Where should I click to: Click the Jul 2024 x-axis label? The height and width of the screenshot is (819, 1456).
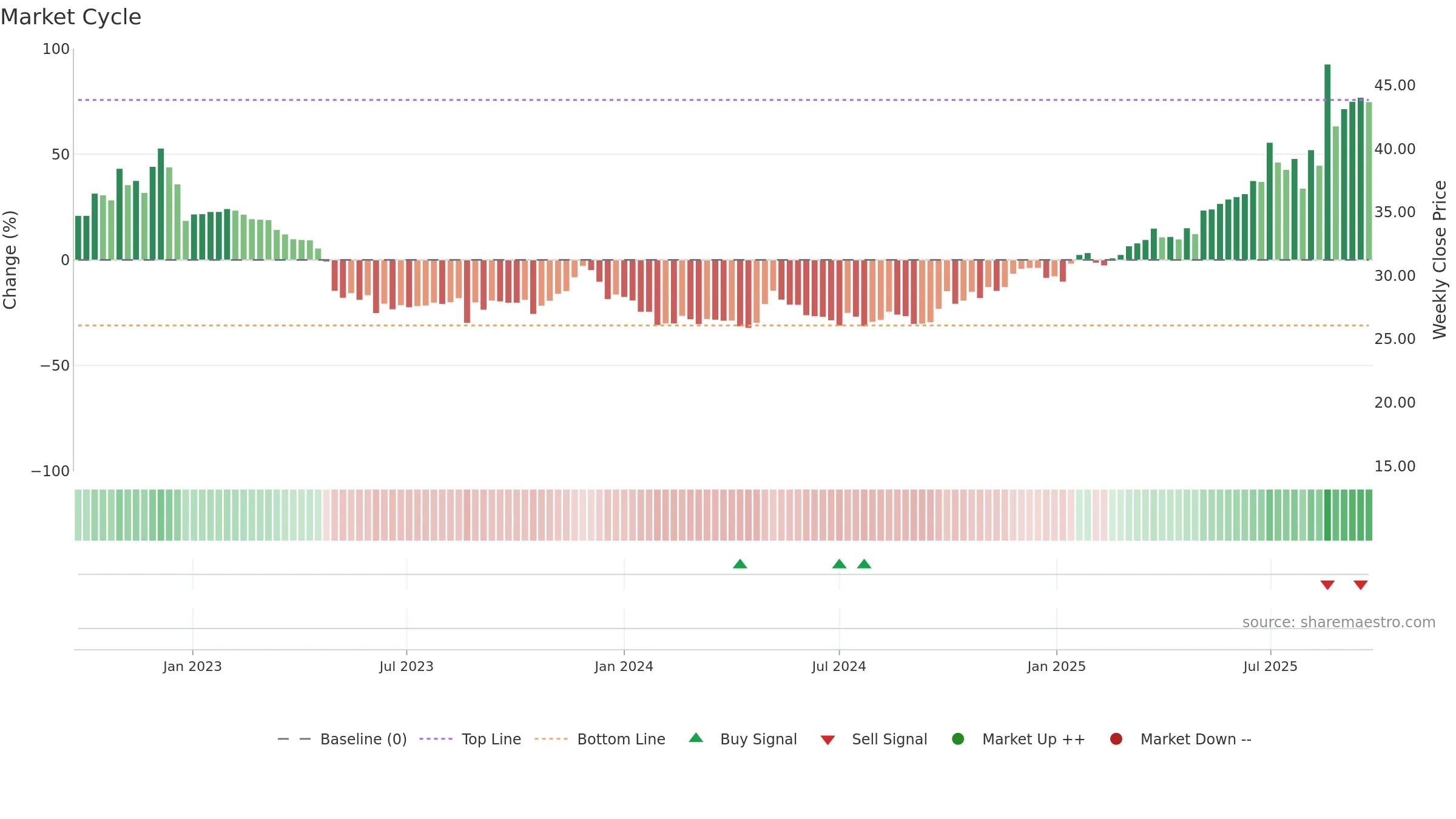pyautogui.click(x=839, y=666)
